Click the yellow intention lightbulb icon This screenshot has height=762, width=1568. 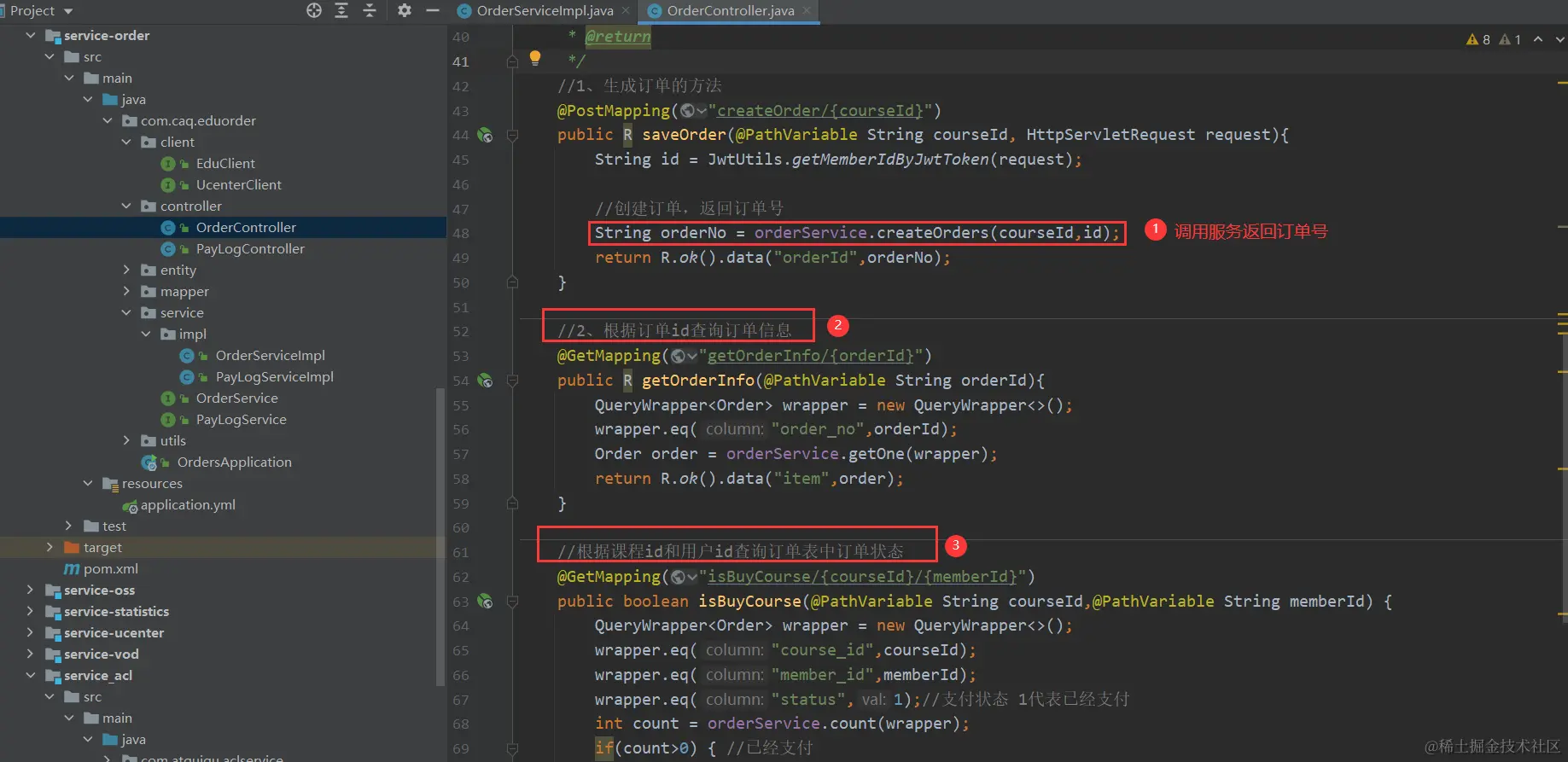click(535, 58)
